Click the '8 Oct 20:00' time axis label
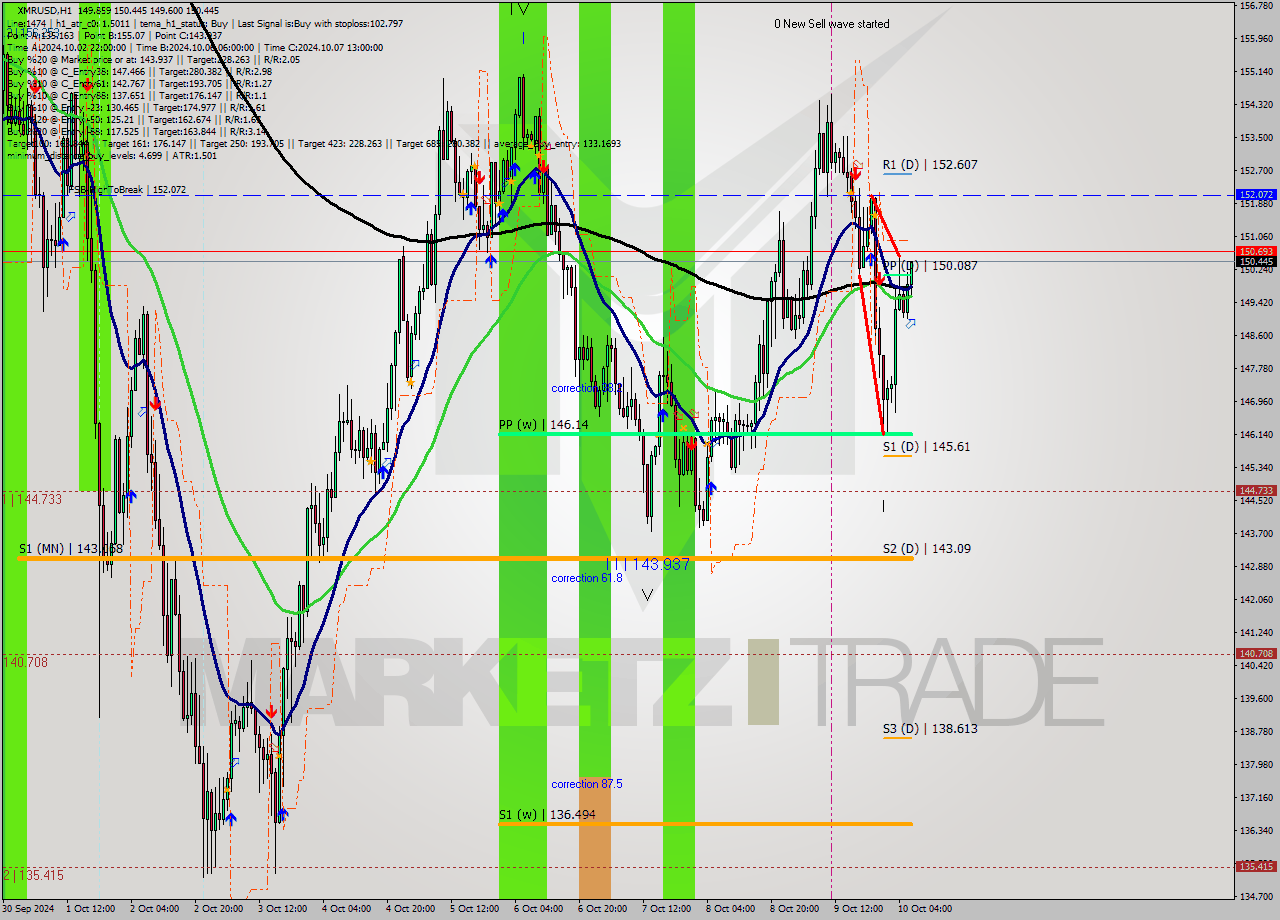Image resolution: width=1280 pixels, height=920 pixels. (794, 909)
